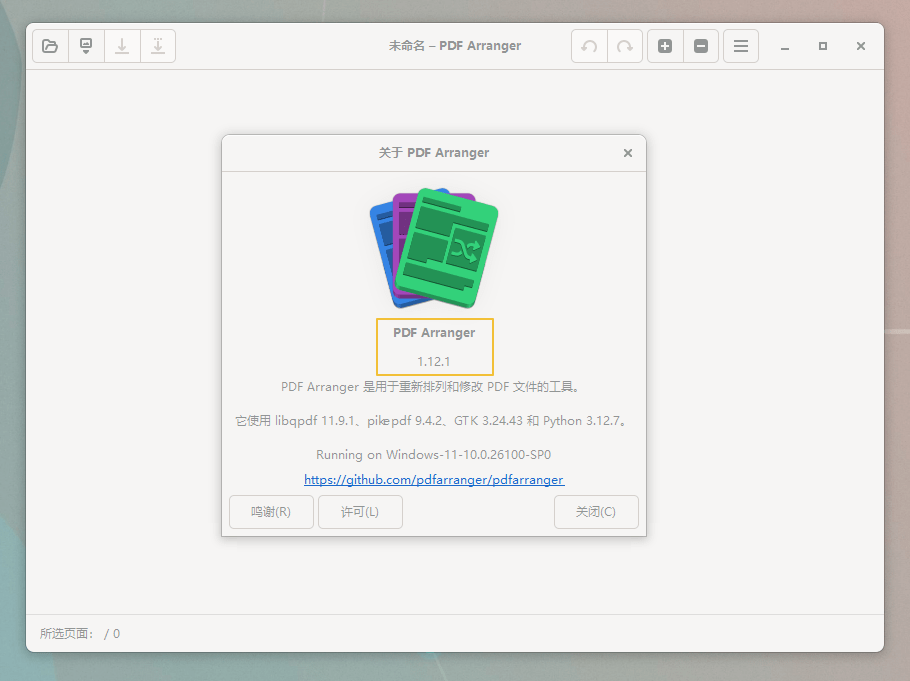
Task: Open the pdfarranger GitHub link
Action: 434,480
